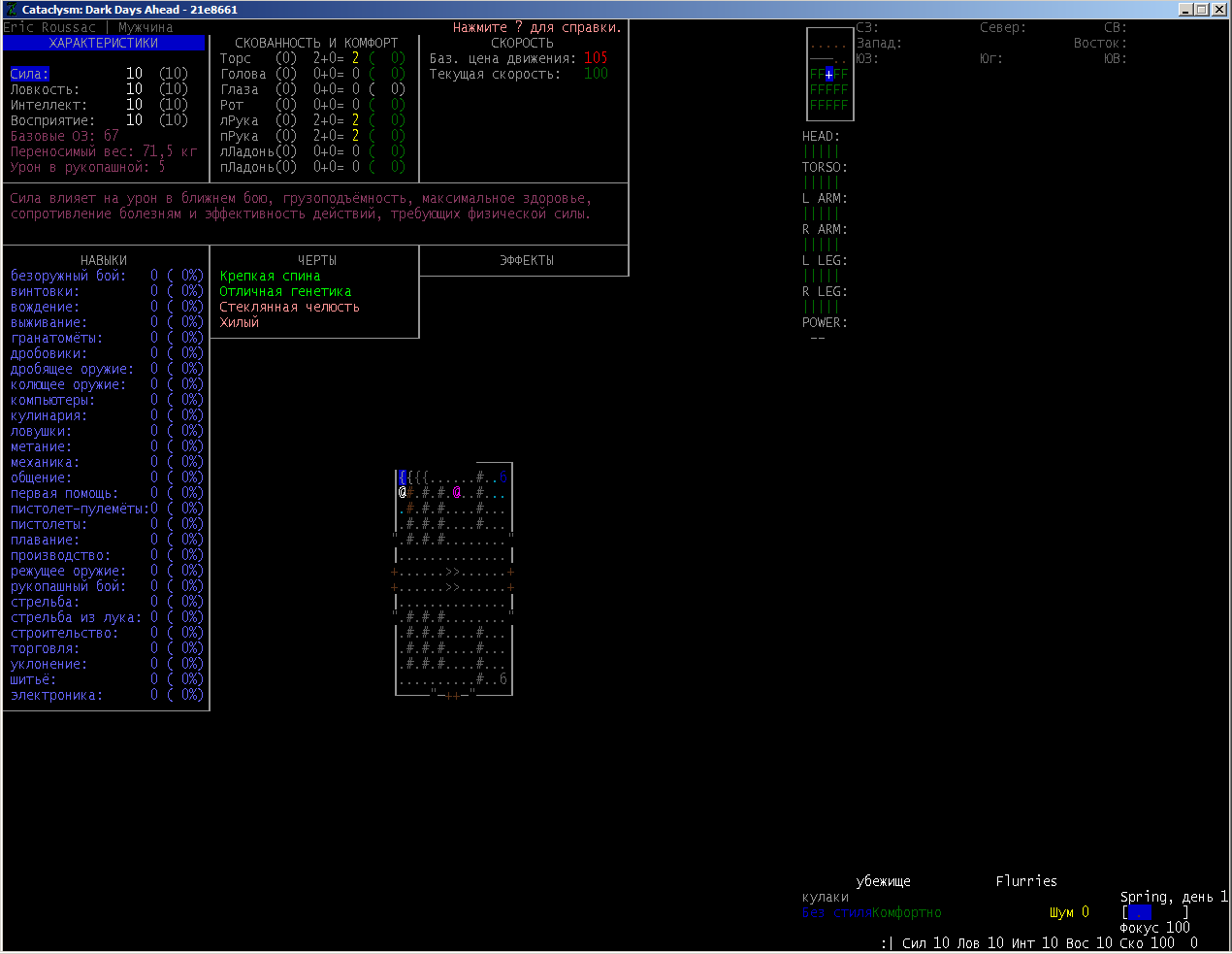Select the Глаза encumbrance row
This screenshot has width=1232, height=954.
[312, 89]
